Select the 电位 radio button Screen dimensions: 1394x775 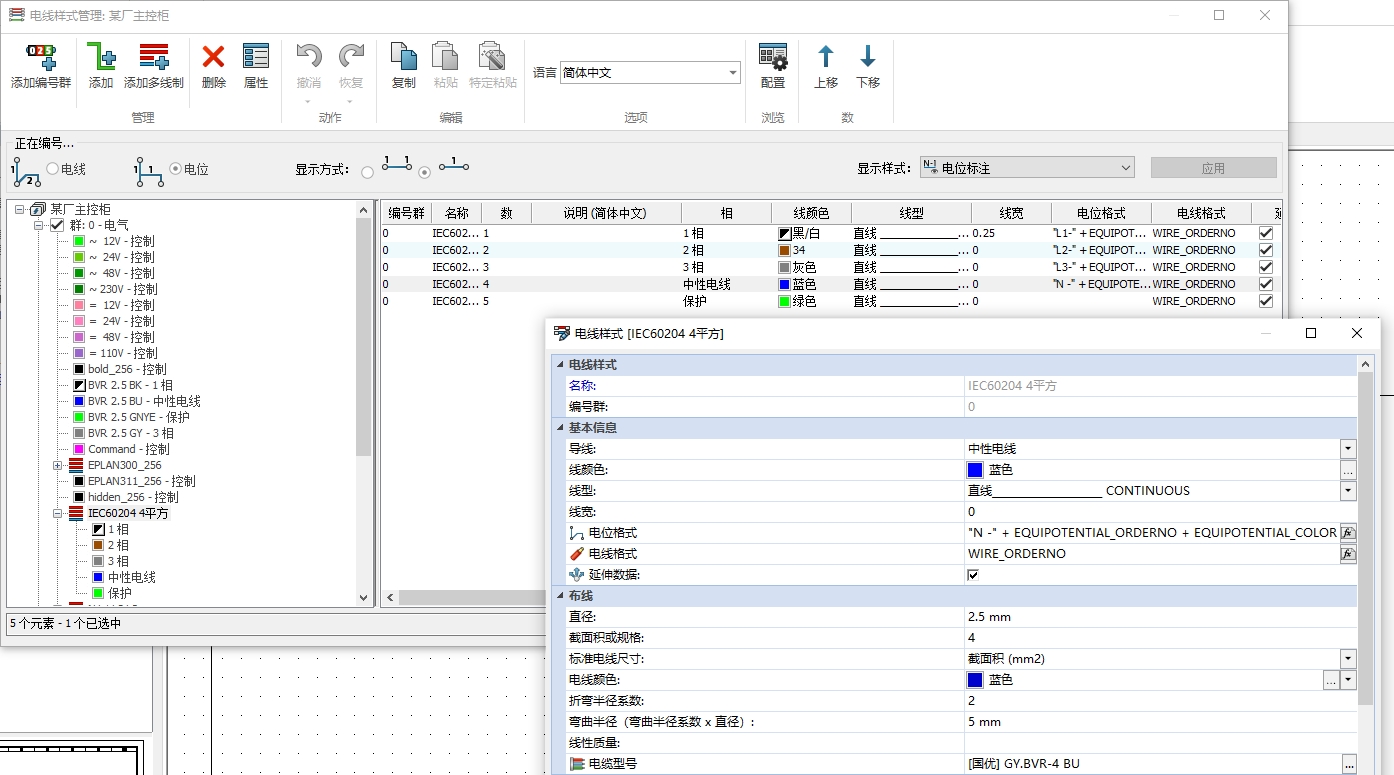[176, 169]
